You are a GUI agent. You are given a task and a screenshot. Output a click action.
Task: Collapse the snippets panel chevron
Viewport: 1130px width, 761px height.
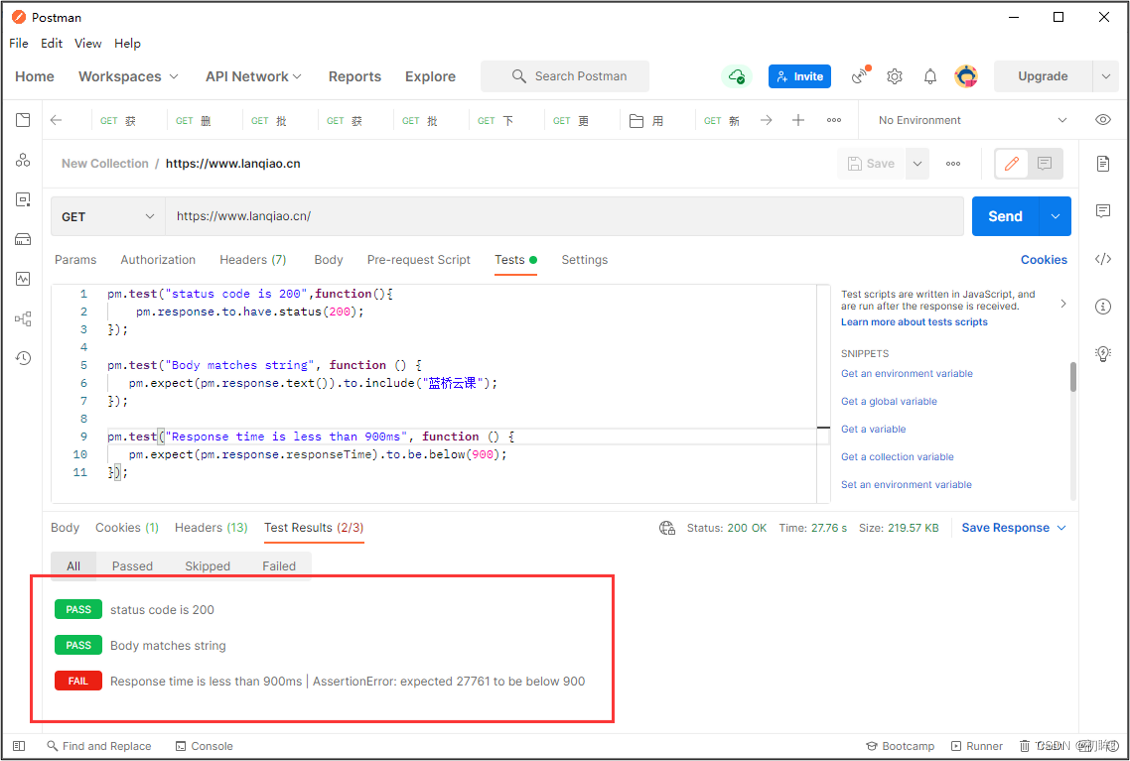pos(1063,304)
